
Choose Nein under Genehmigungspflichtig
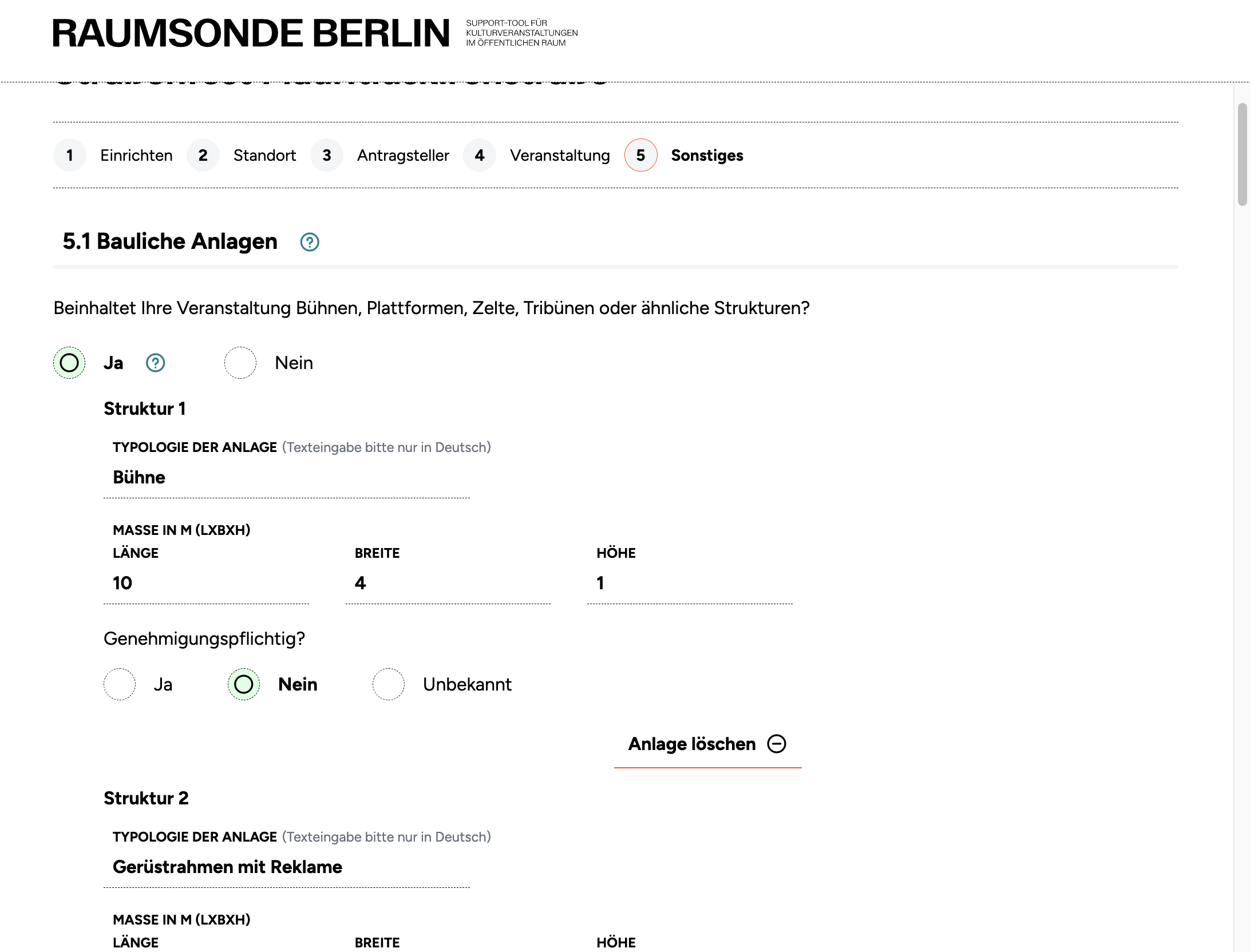tap(244, 684)
